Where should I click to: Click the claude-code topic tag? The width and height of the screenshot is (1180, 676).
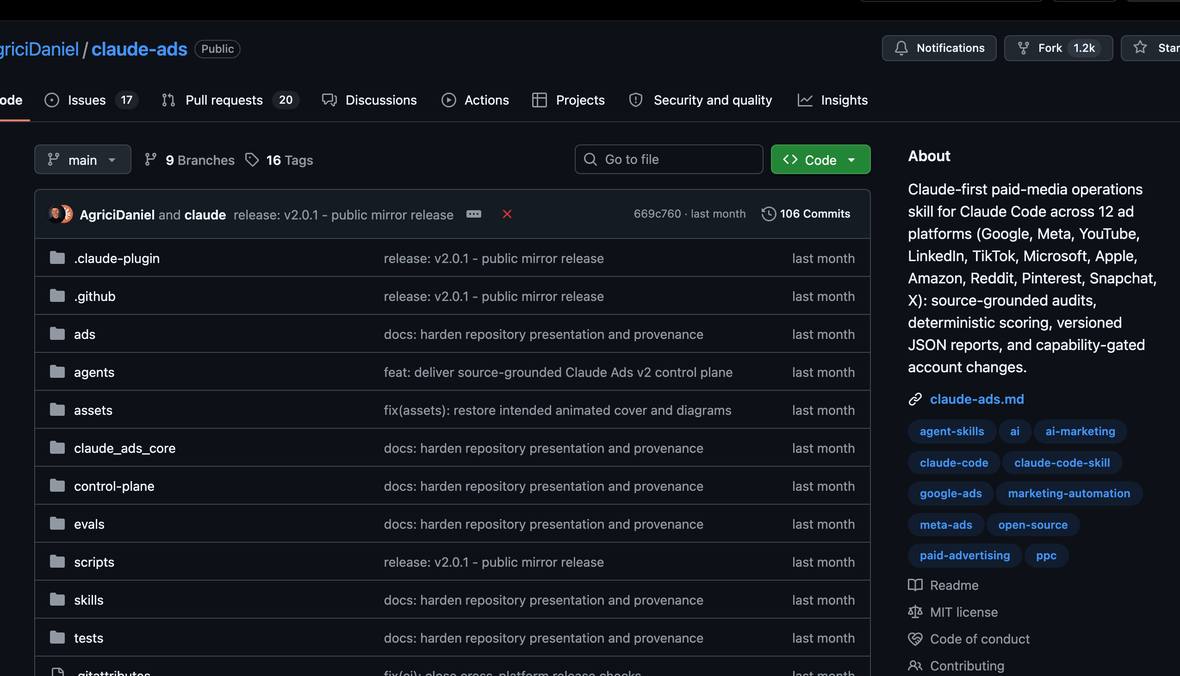953,463
